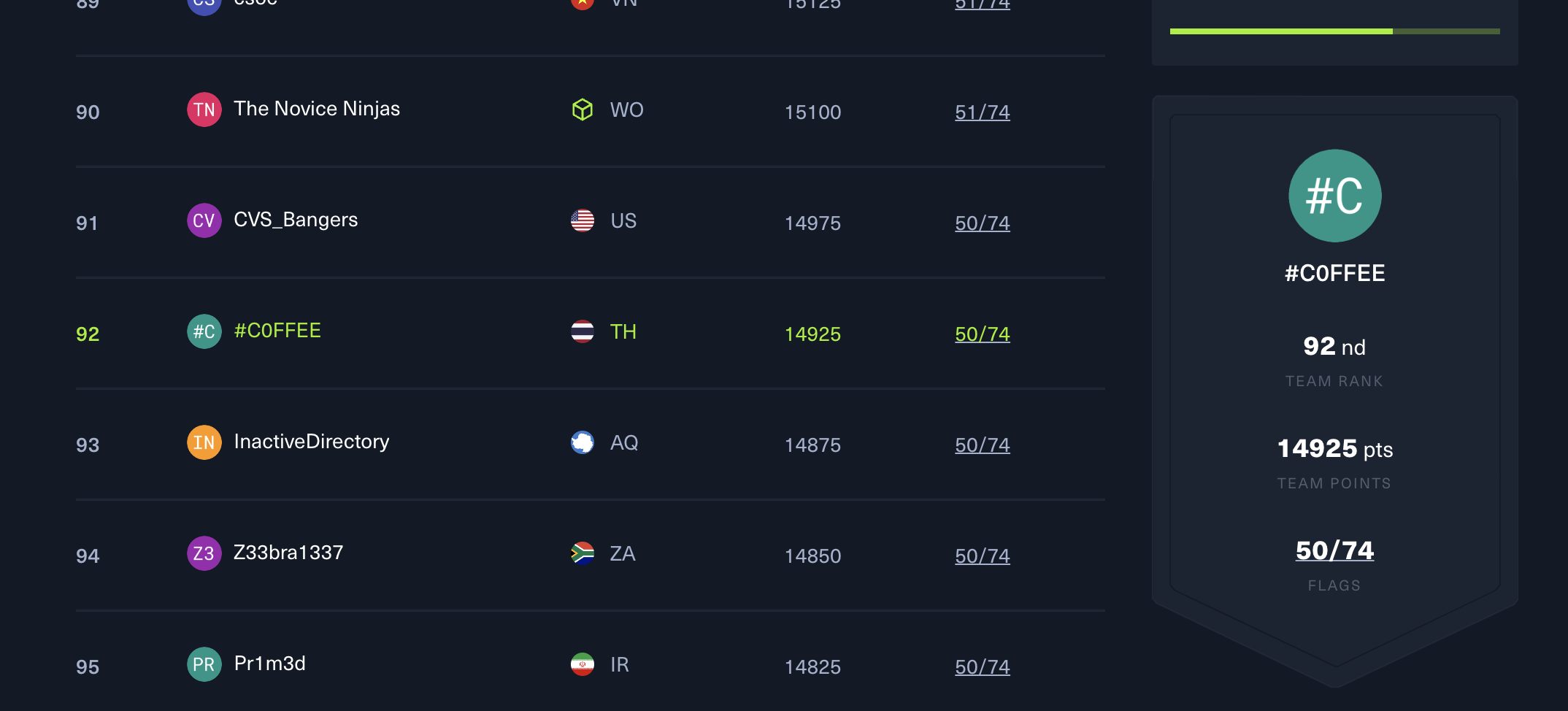
Task: Click the Iran flag next to Pr1m3d
Action: (582, 664)
